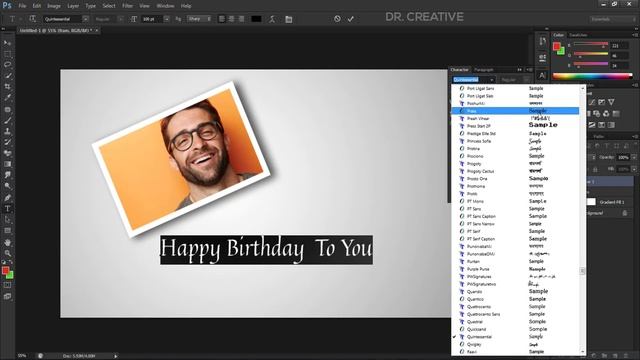Commit current text edits checkmark

(351, 19)
